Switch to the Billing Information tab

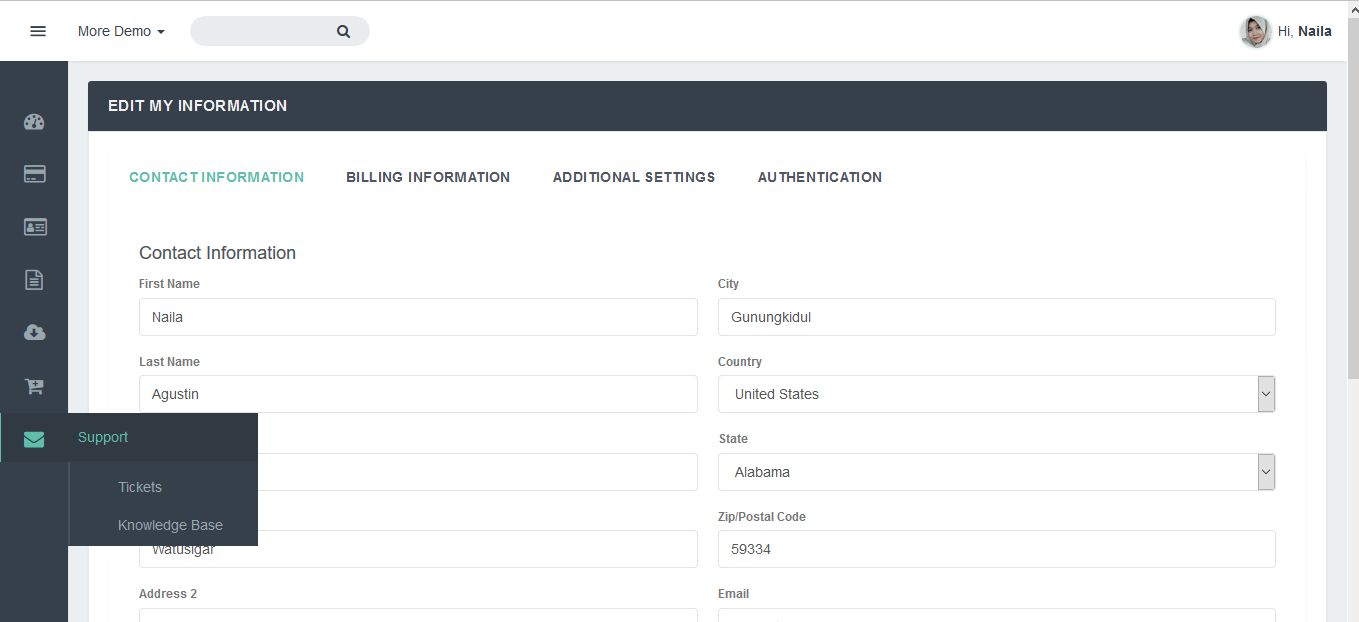click(x=428, y=177)
